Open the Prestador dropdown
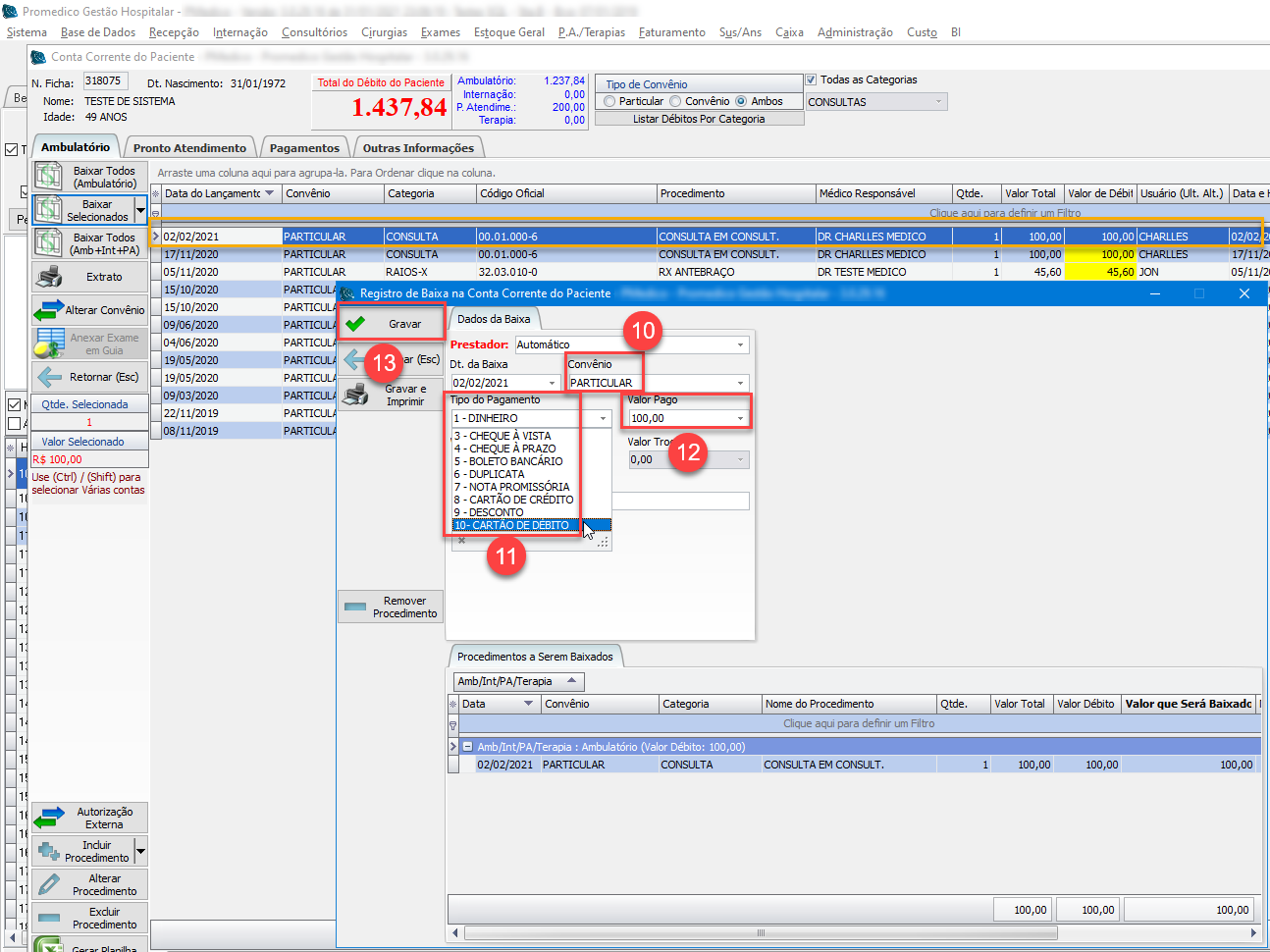This screenshot has width=1270, height=952. [740, 344]
